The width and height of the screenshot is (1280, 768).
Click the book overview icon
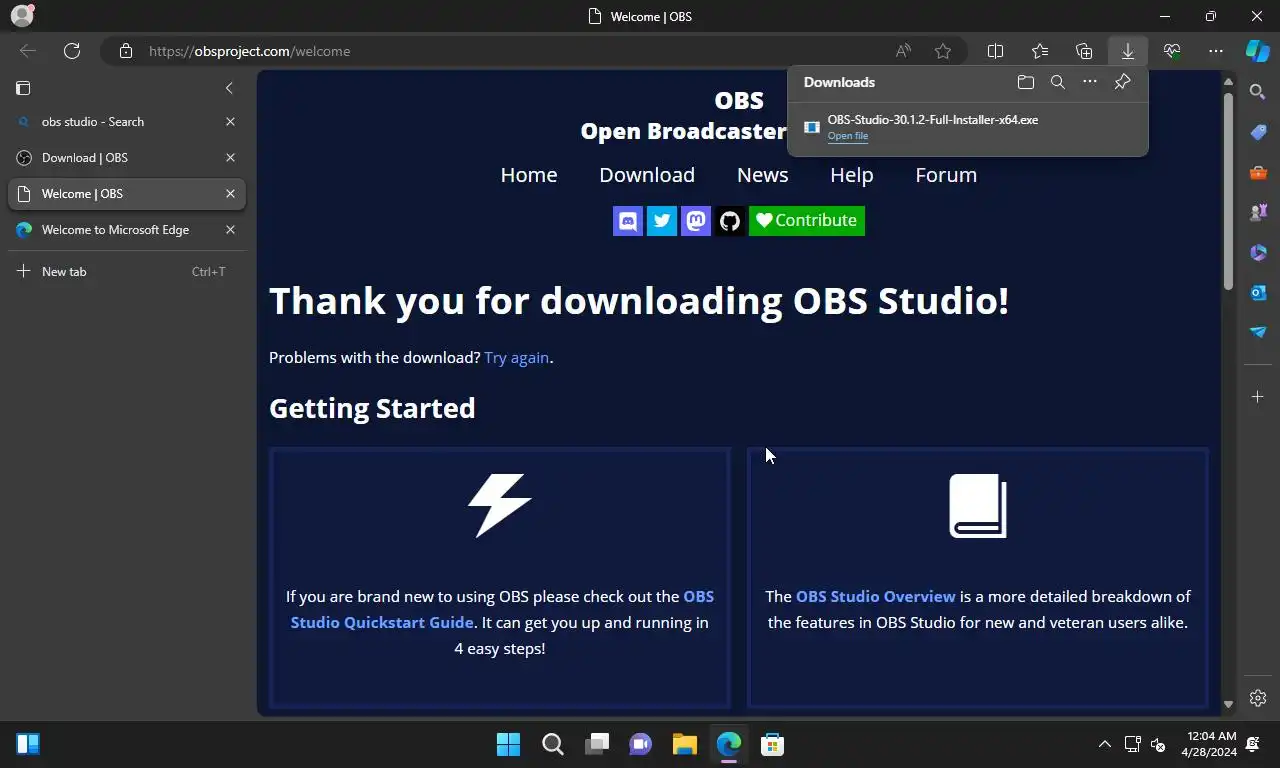point(978,506)
